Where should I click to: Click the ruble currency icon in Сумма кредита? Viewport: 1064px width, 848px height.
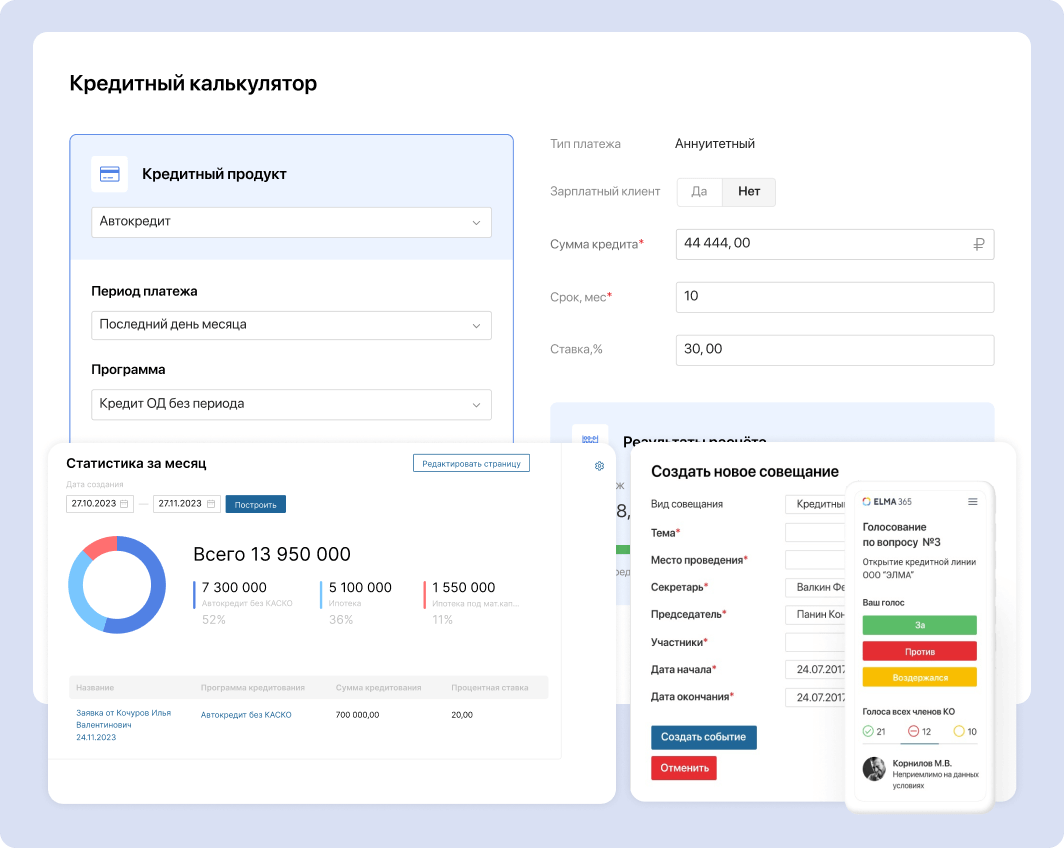click(x=979, y=244)
